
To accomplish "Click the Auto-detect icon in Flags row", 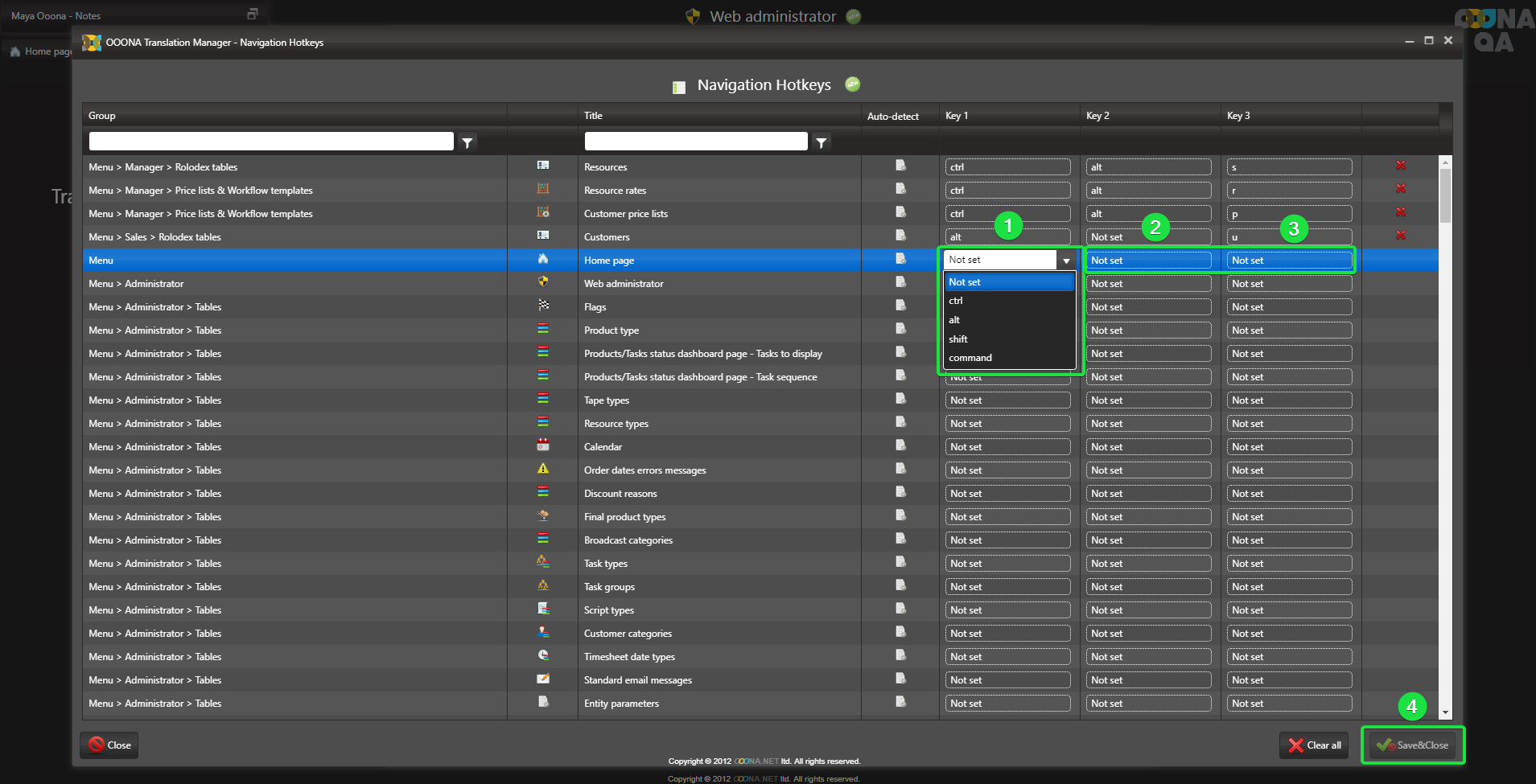I will coord(900,306).
